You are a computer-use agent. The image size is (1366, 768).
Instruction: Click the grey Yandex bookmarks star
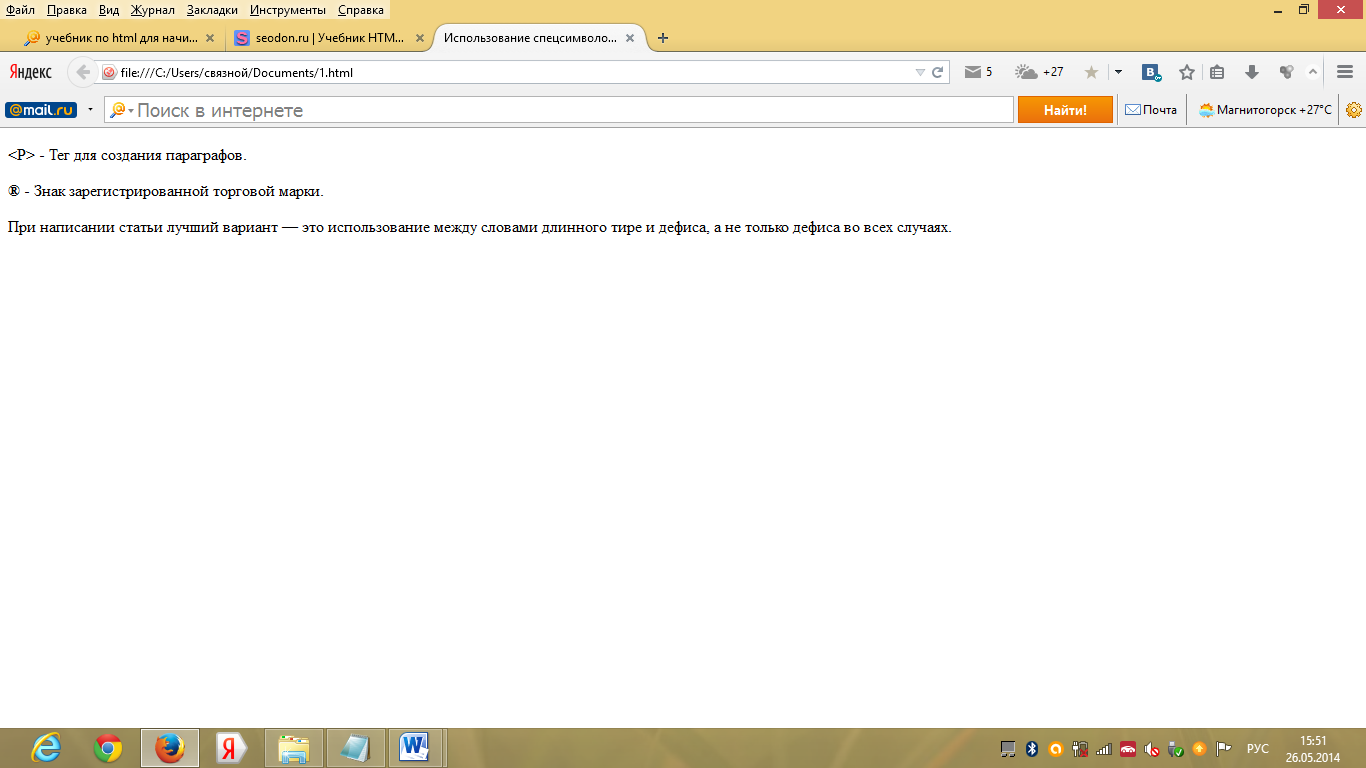tap(1091, 72)
